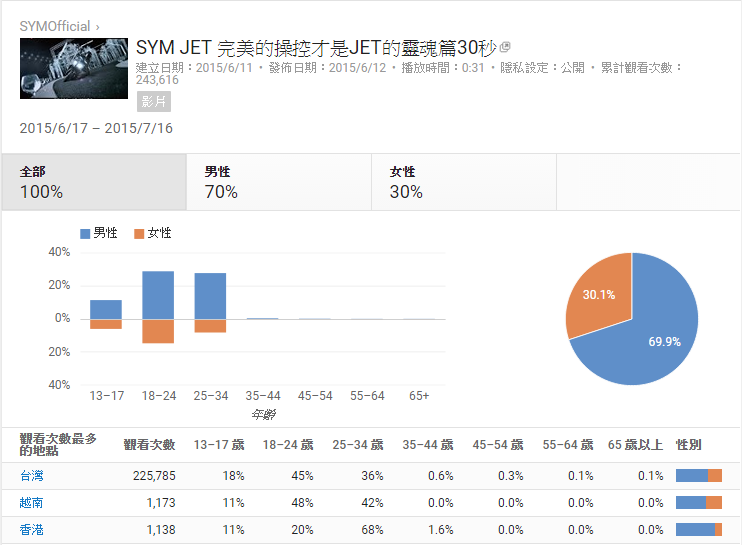Click the 1.6% cell in 香港 row
Screen dimensions: 742x545
pos(441,530)
